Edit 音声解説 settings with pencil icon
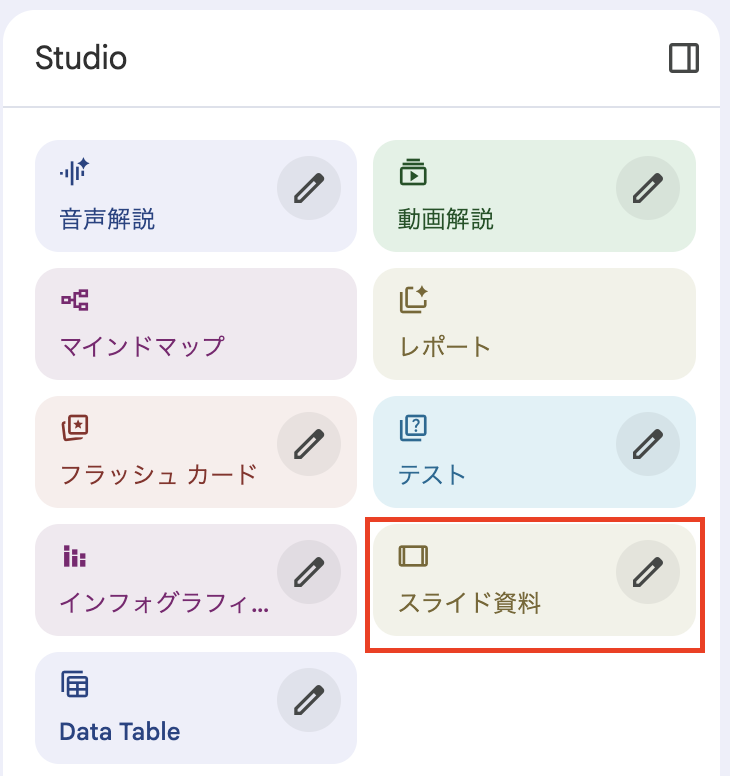Viewport: 730px width, 776px height. pos(309,188)
